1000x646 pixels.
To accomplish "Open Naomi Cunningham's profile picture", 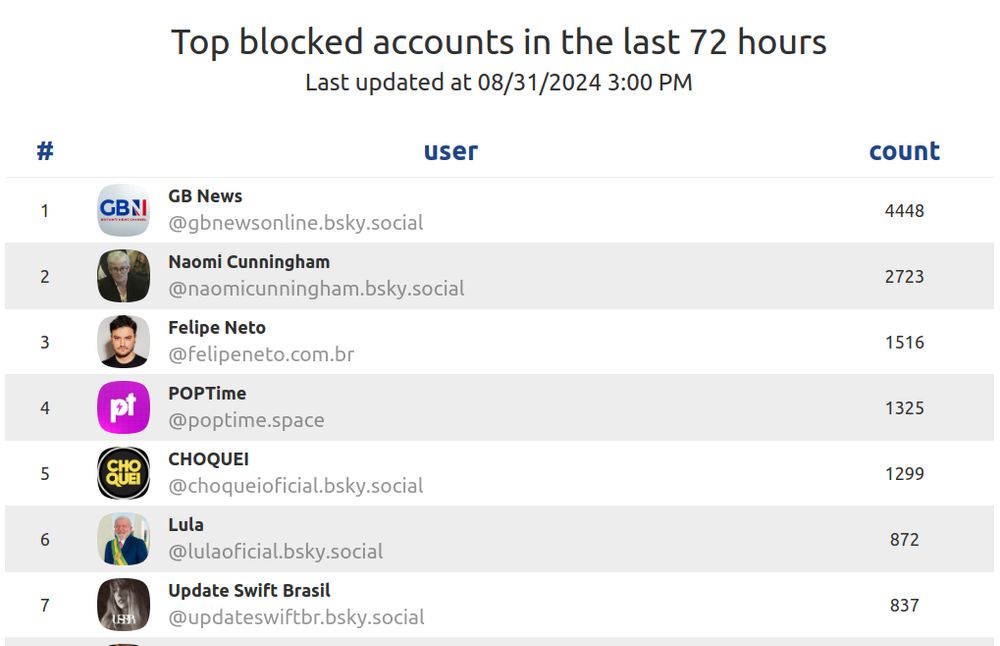I will point(124,276).
